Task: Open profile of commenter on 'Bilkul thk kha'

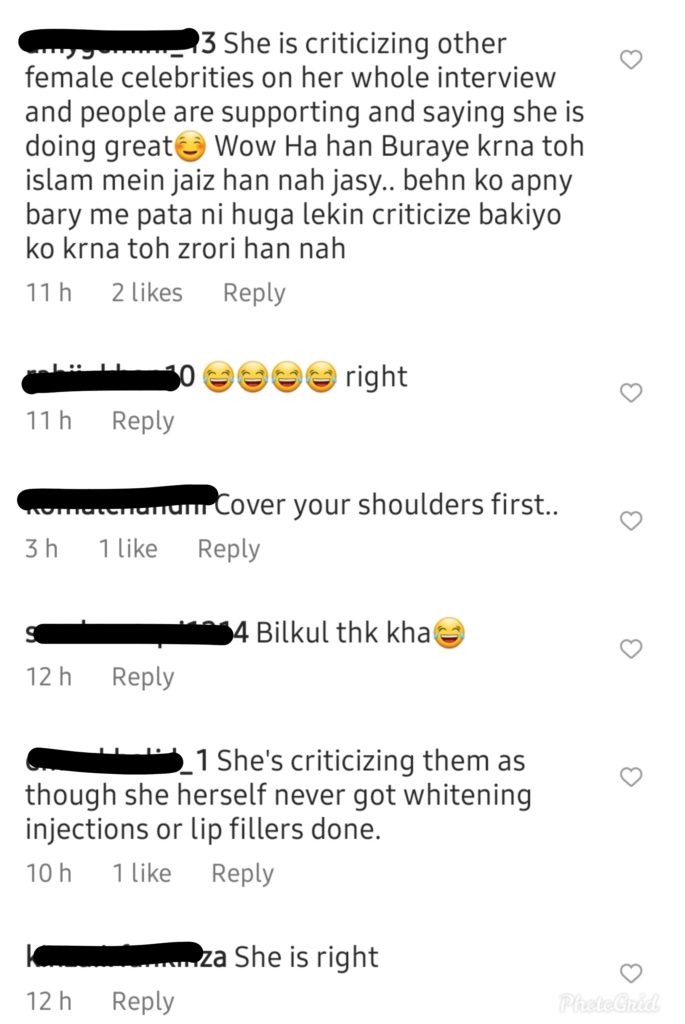Action: (x=137, y=633)
